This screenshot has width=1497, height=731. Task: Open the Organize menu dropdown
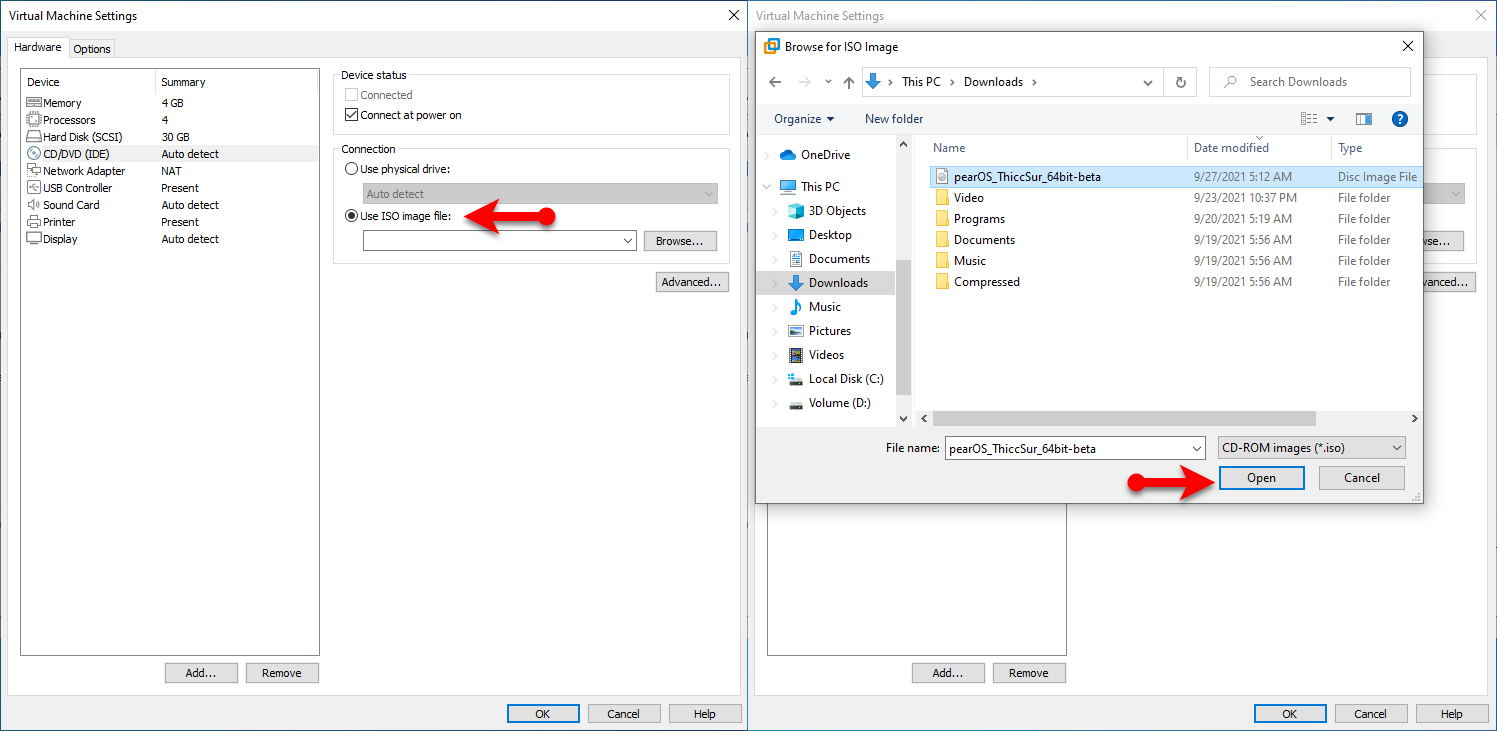tap(804, 119)
